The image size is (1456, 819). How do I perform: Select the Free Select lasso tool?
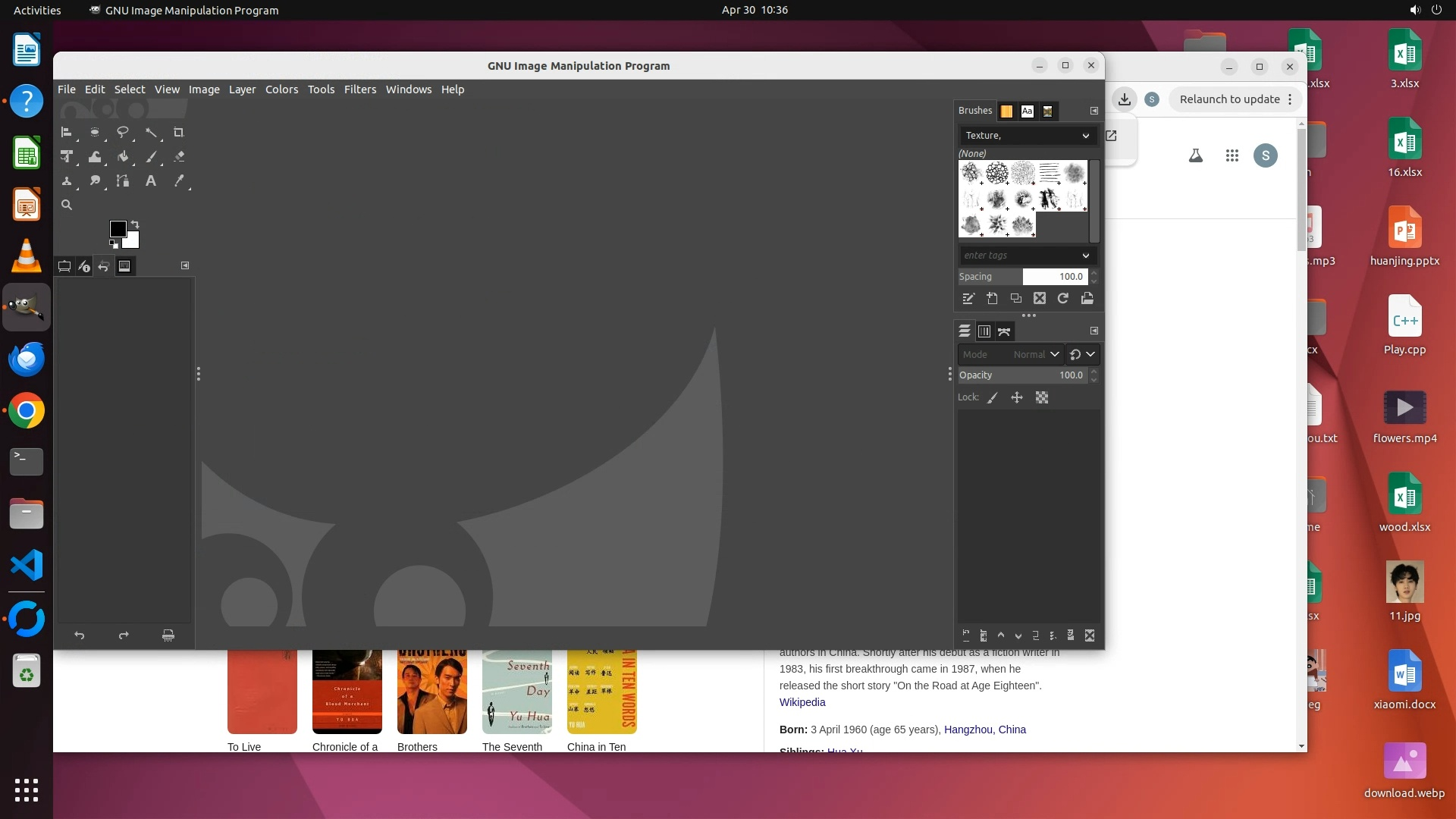(x=122, y=133)
